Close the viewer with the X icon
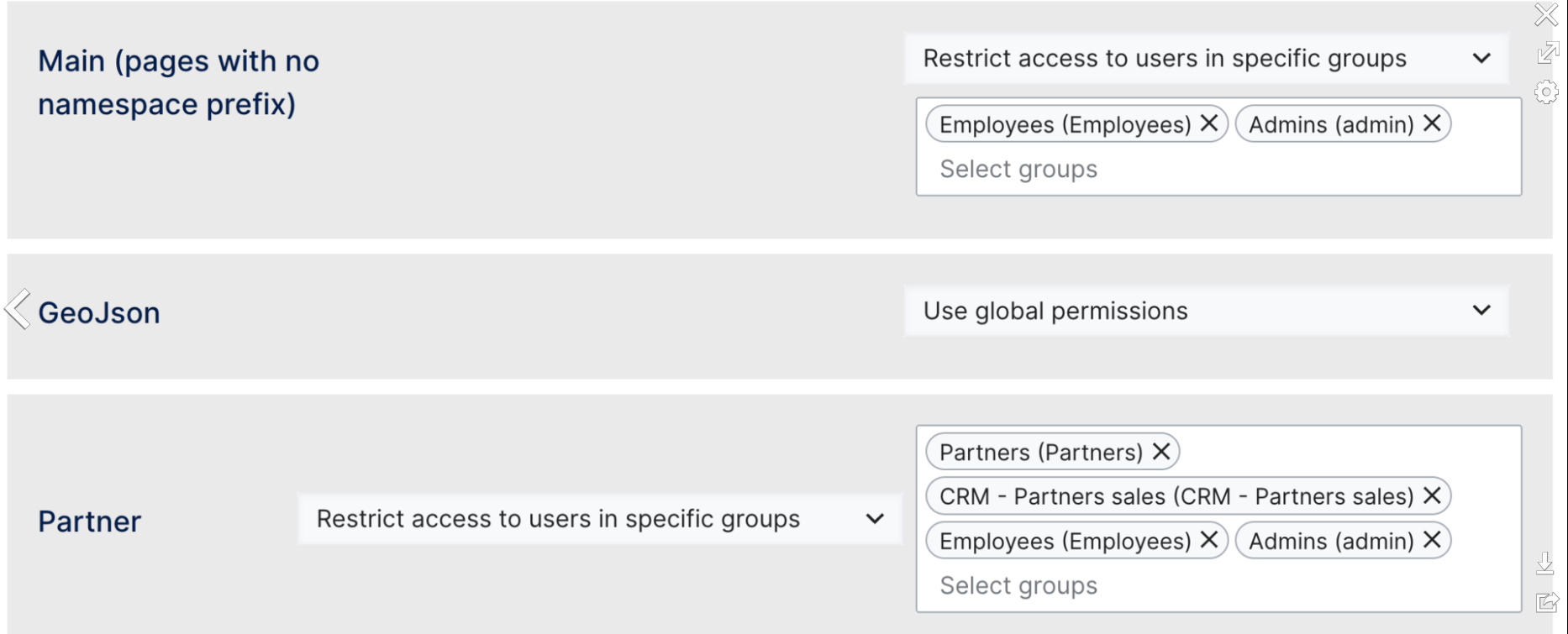This screenshot has height=634, width=1568. pyautogui.click(x=1546, y=15)
